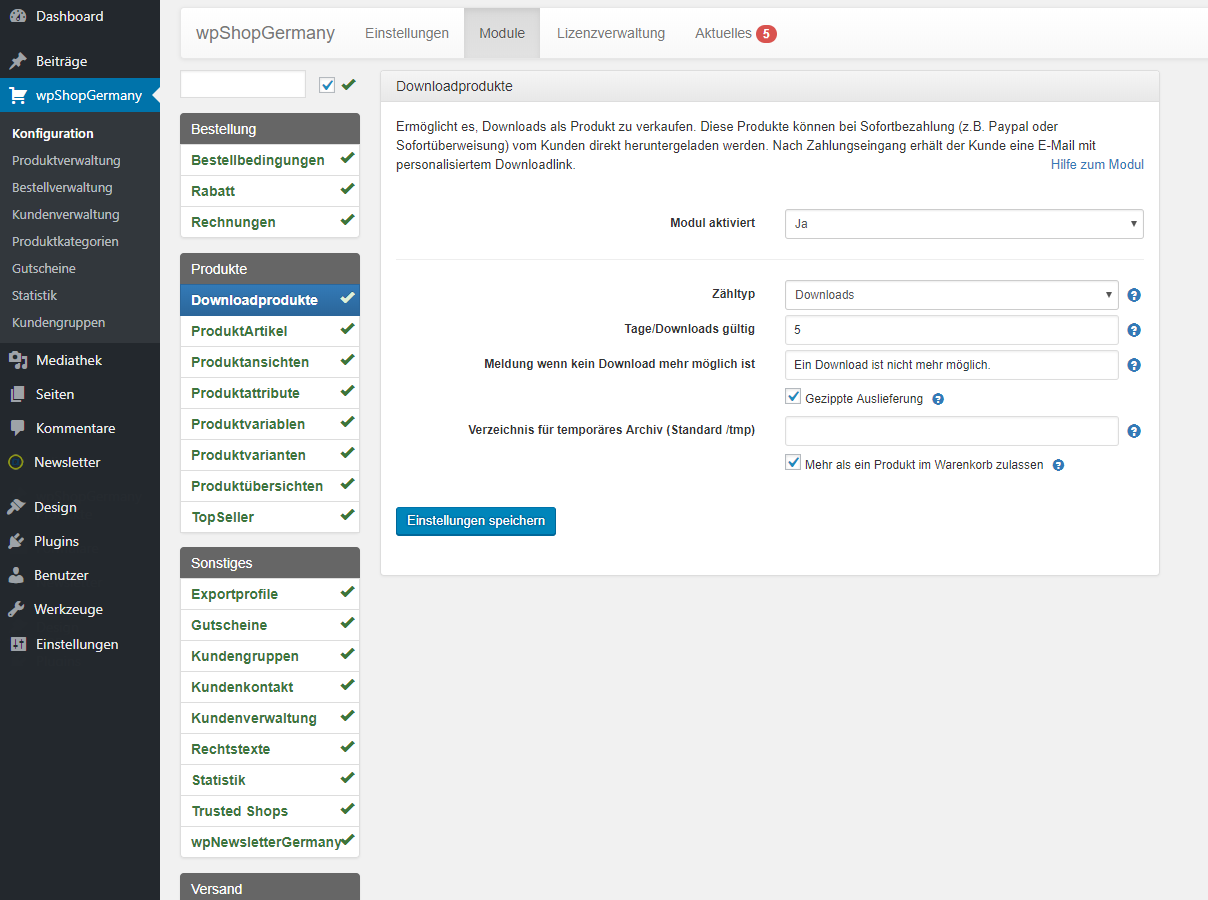Focus the module search field

(x=243, y=84)
